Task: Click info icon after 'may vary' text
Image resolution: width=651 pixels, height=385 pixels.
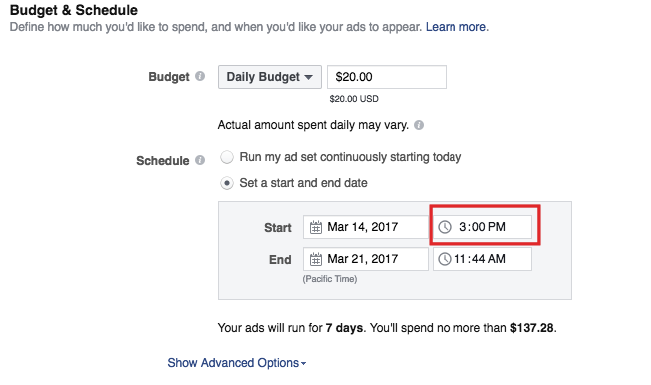Action: point(419,125)
